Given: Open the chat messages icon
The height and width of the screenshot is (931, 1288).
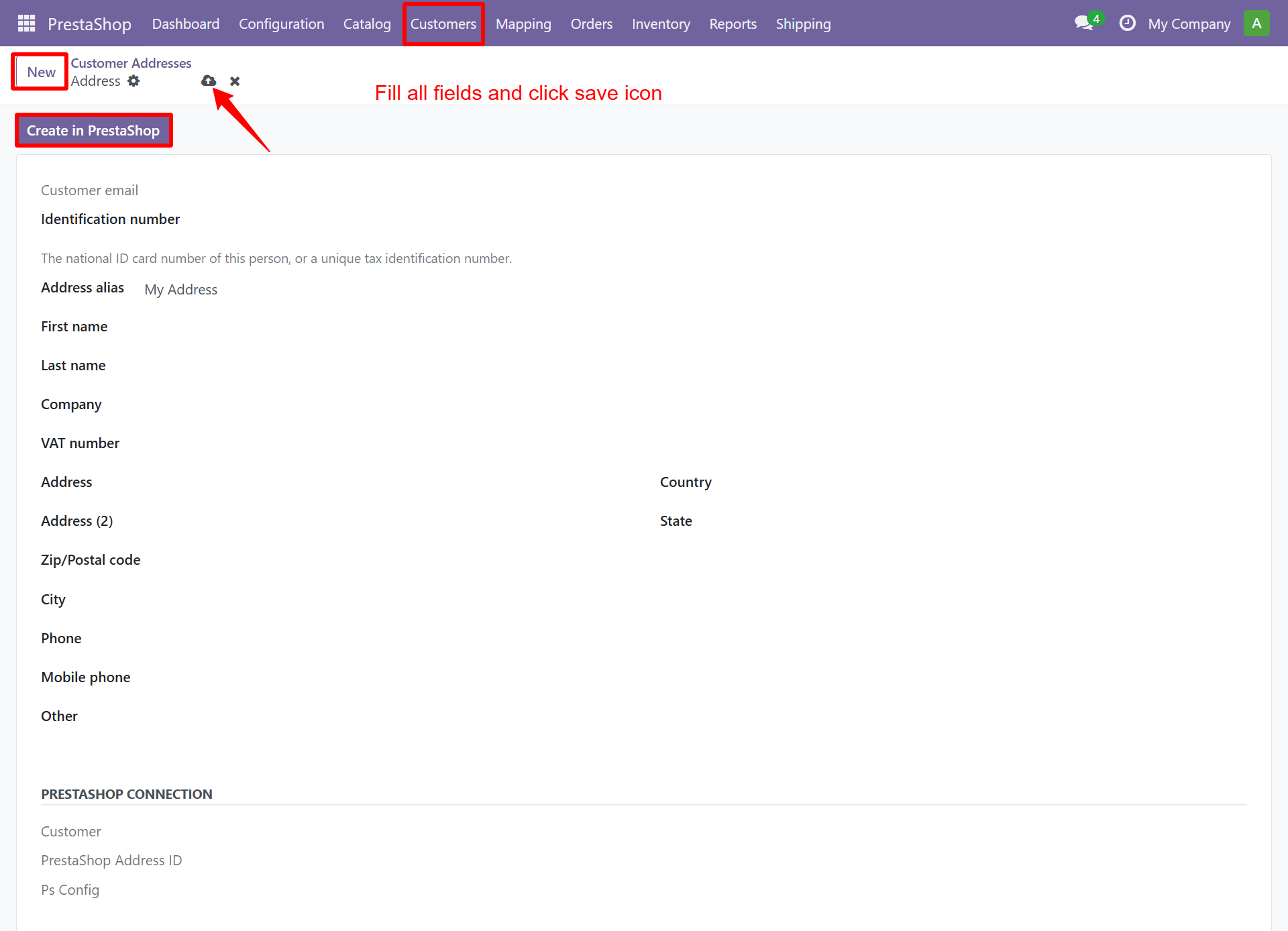Looking at the screenshot, I should tap(1083, 23).
